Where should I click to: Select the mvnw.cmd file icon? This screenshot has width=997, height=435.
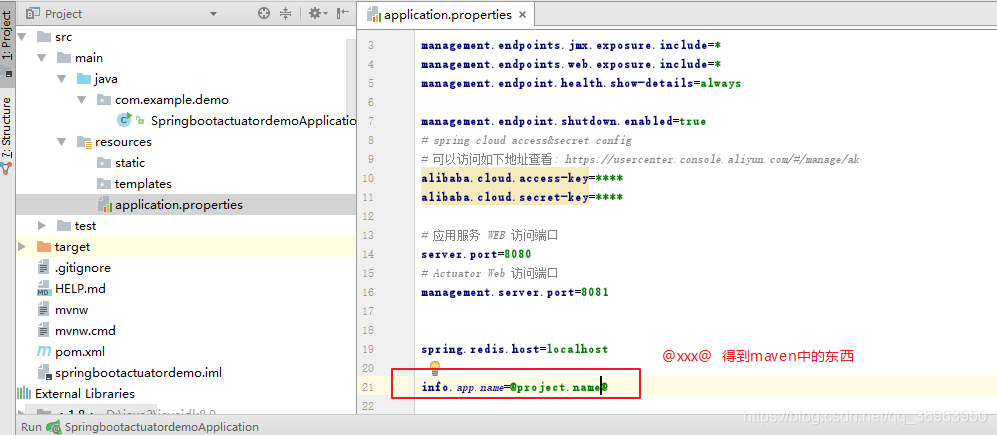coord(43,331)
